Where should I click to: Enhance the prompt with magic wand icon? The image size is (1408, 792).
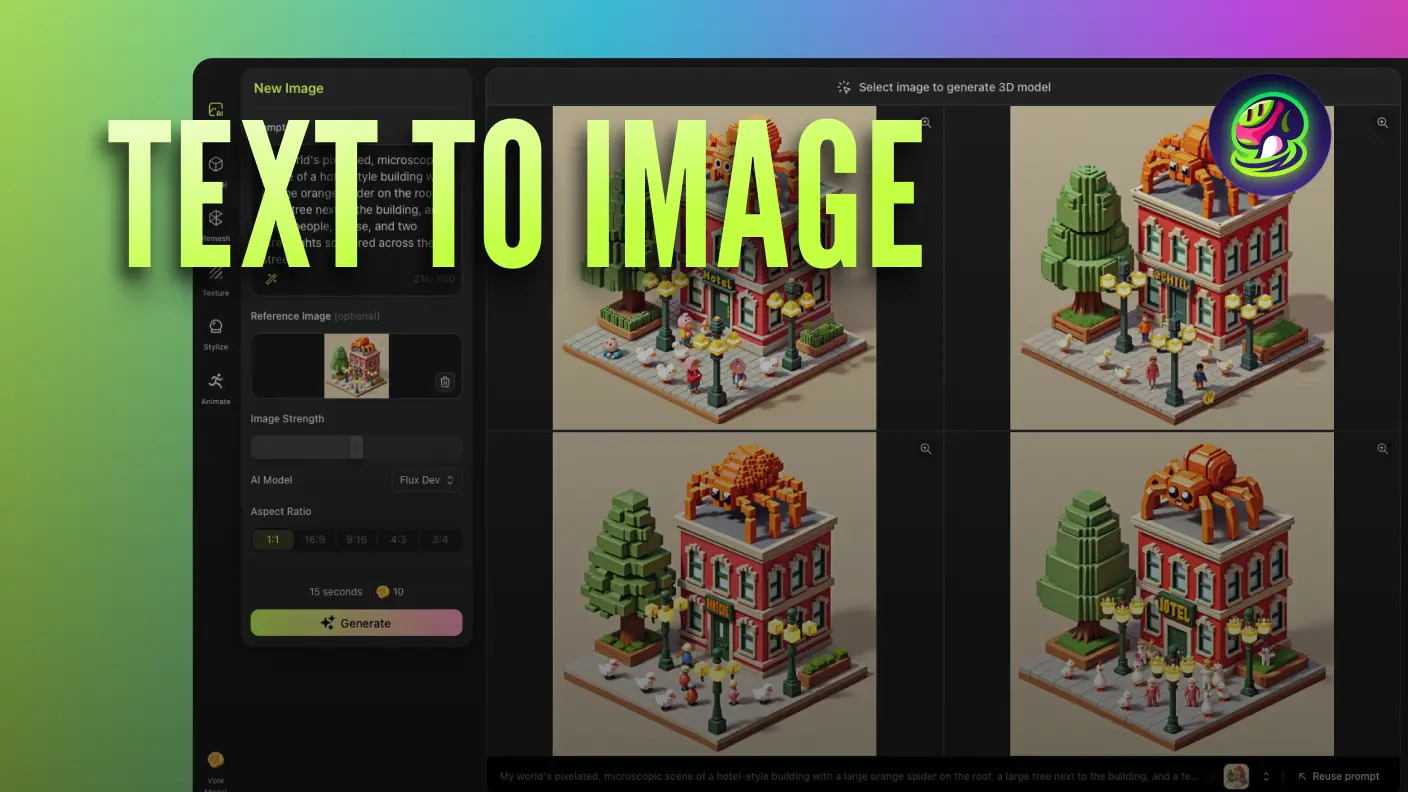tap(270, 279)
